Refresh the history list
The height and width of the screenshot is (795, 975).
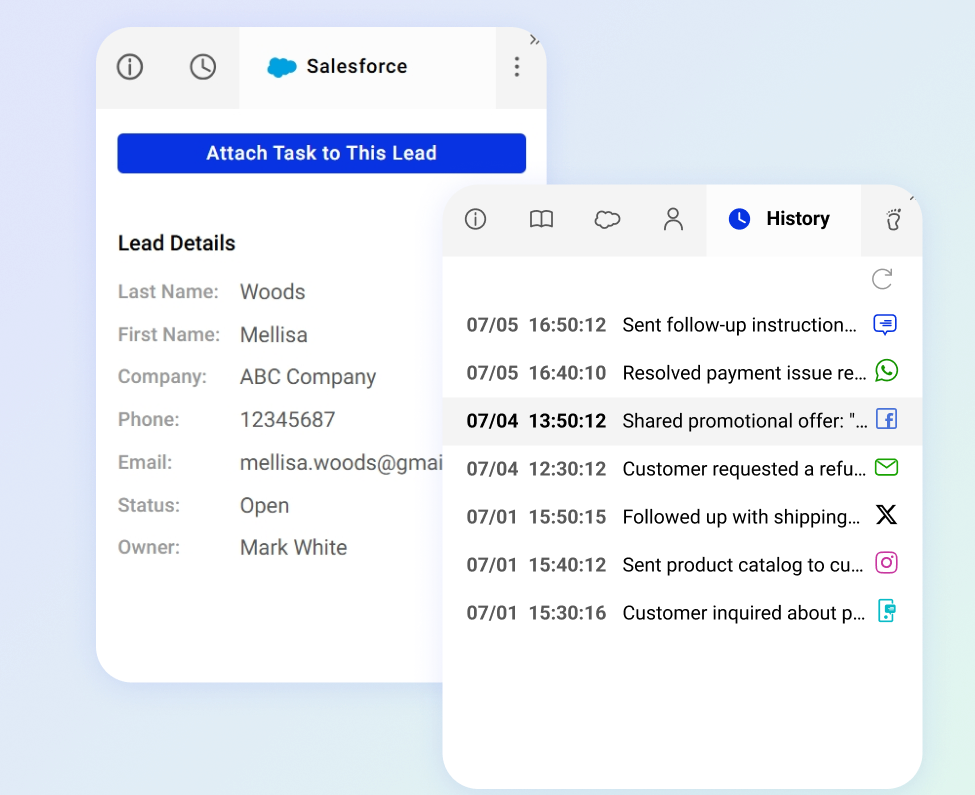tap(882, 279)
